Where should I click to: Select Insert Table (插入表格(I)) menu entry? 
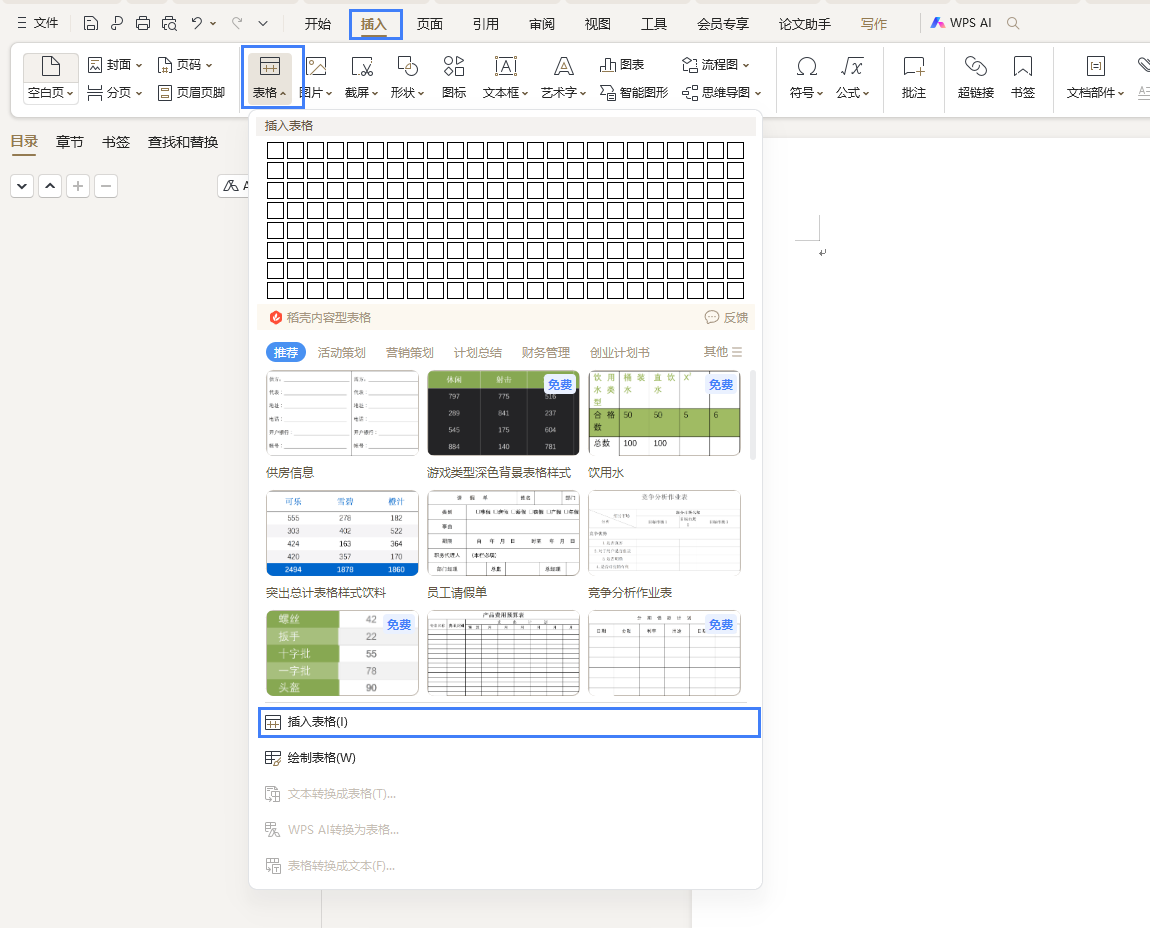point(510,722)
